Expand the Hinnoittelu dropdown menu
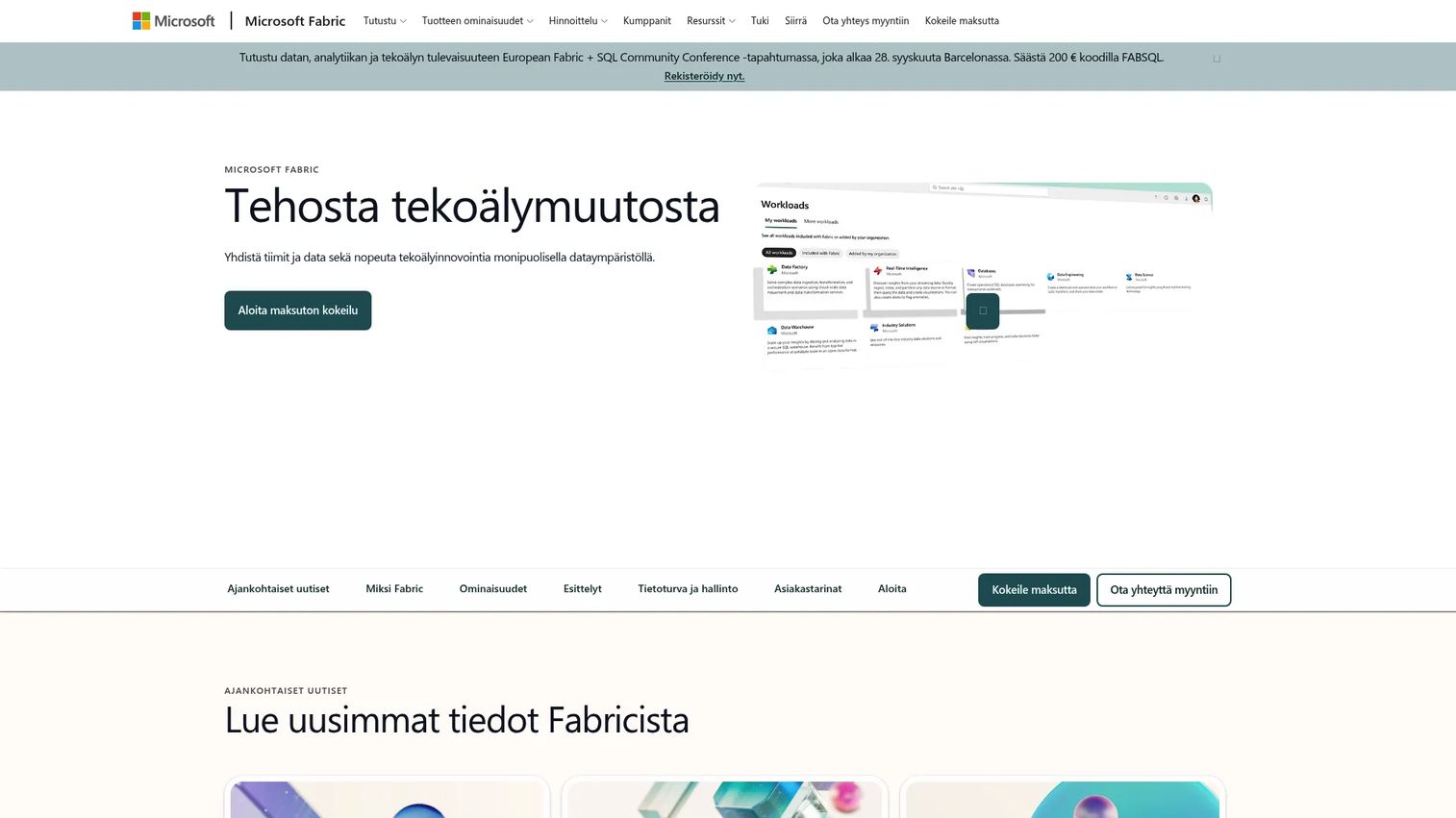 click(578, 20)
